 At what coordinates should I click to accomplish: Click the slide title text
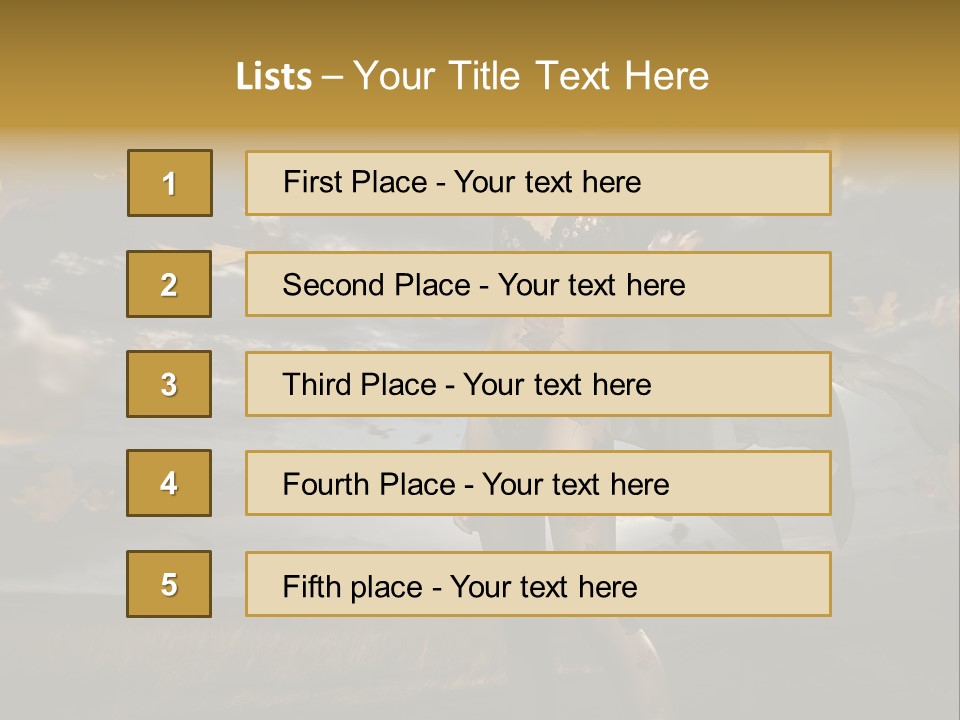(472, 76)
